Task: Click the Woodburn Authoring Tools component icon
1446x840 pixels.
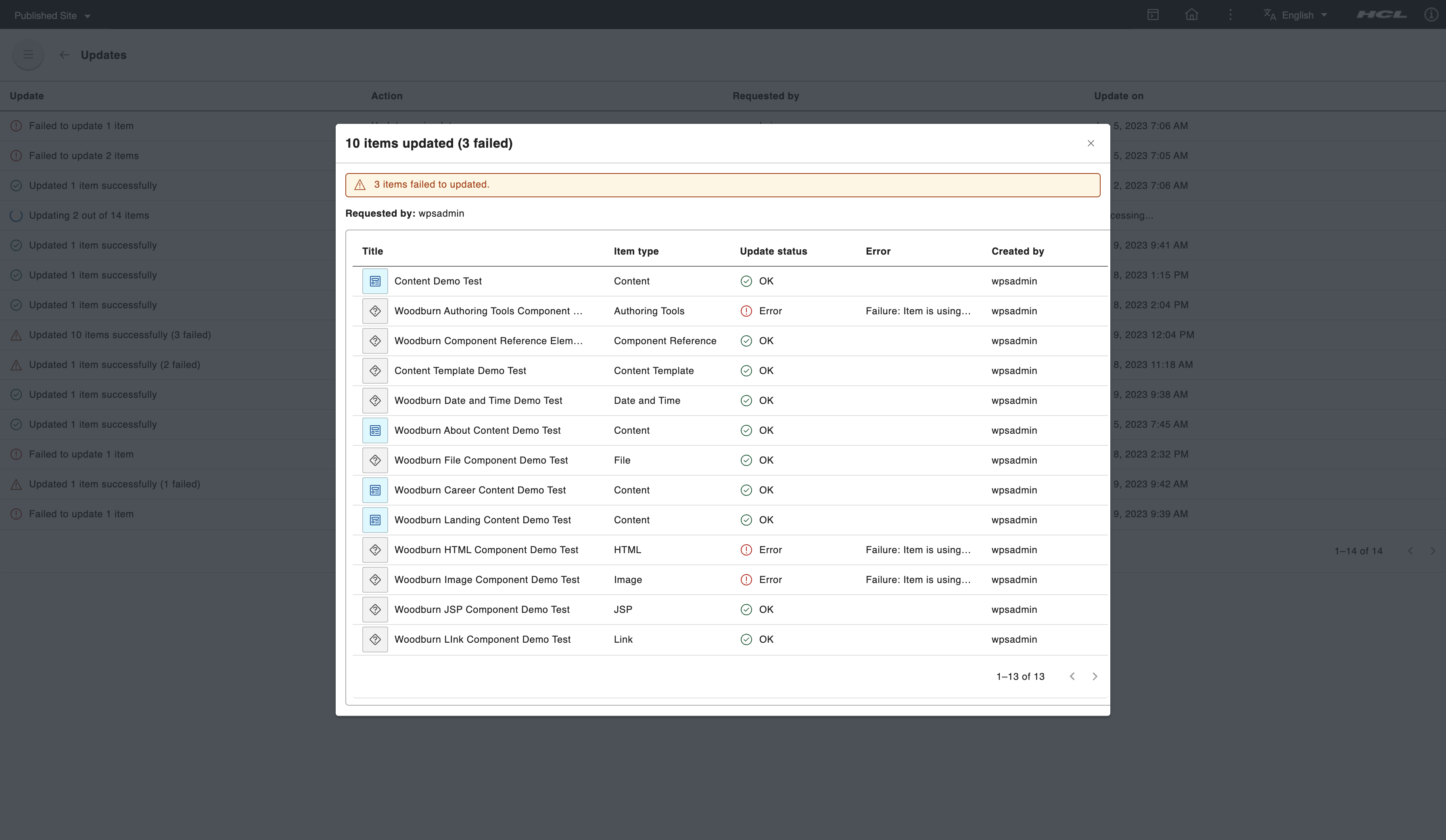Action: tap(375, 311)
